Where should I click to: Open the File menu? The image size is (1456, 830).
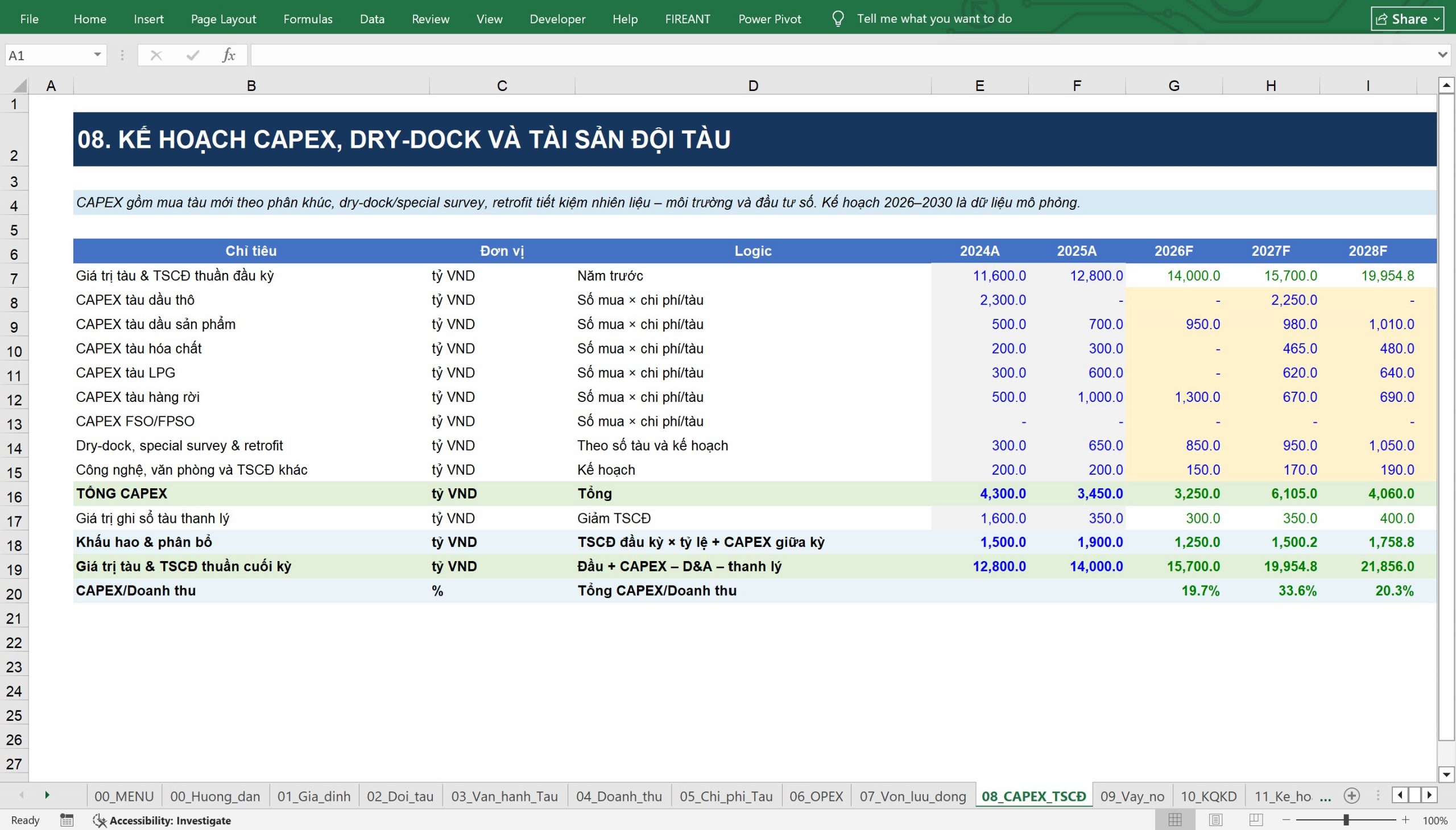tap(29, 19)
